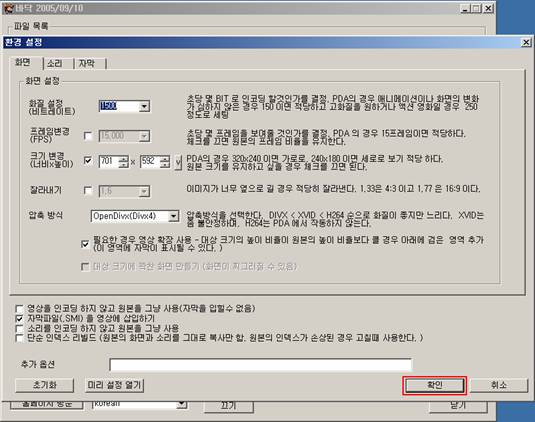Toggle the 필요한 경우 영상 확장 사용 checkbox

pos(85,244)
